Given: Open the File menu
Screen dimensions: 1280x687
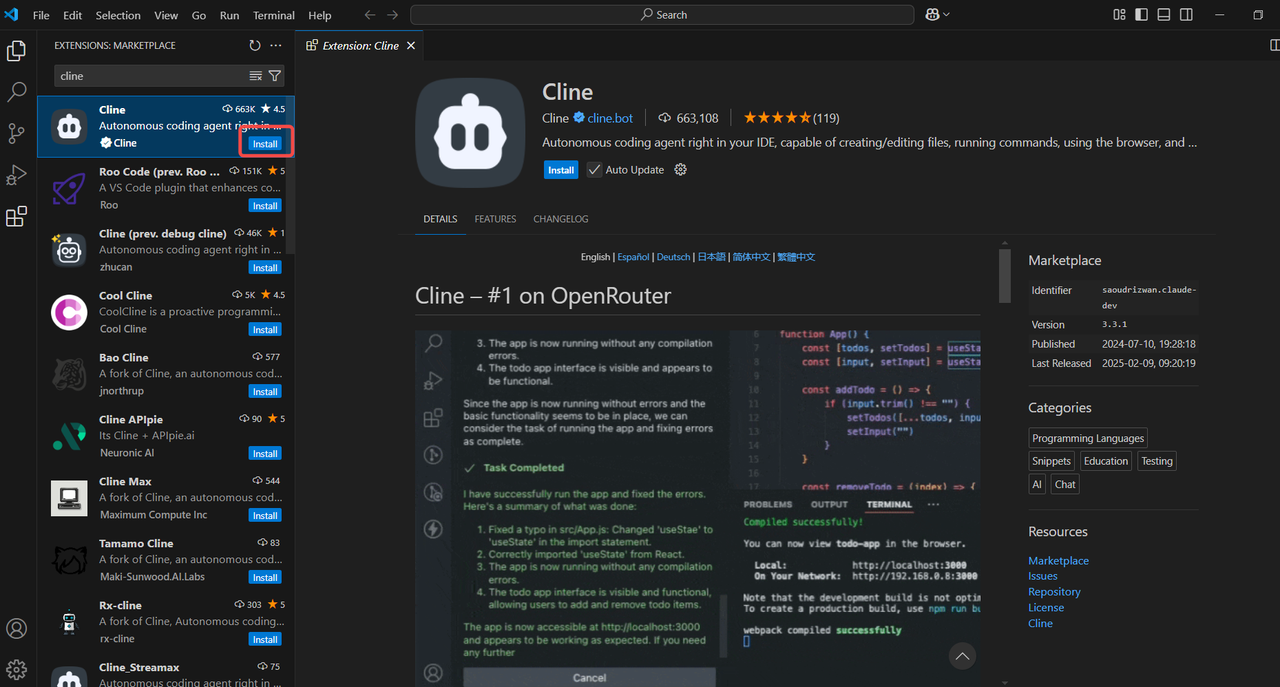Looking at the screenshot, I should tap(41, 15).
